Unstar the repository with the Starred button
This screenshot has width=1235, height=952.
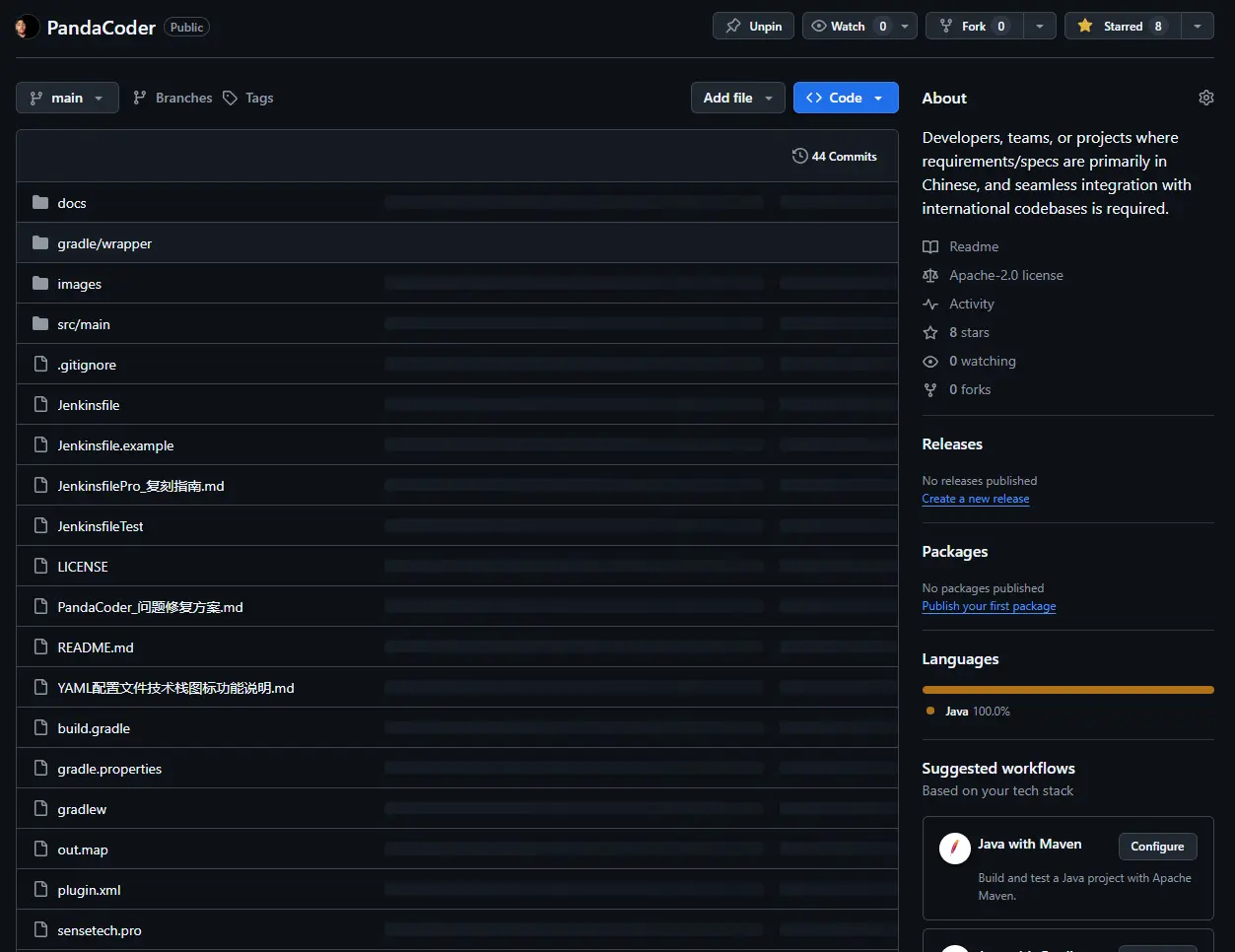pyautogui.click(x=1123, y=26)
